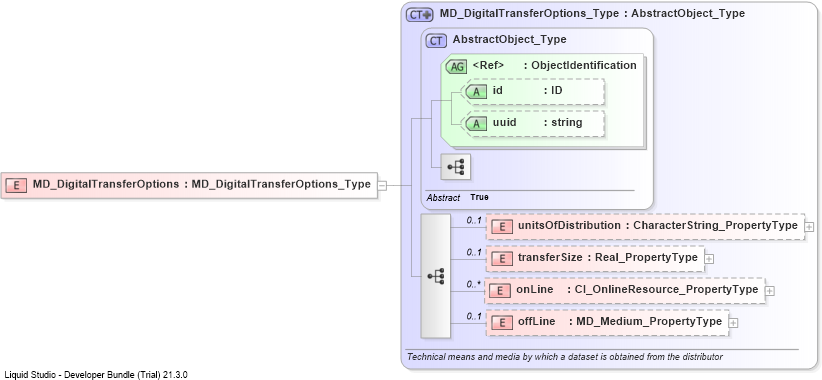This screenshot has height=380, width=822.
Task: Expand the unitsOfDistribution element
Action: tap(809, 227)
